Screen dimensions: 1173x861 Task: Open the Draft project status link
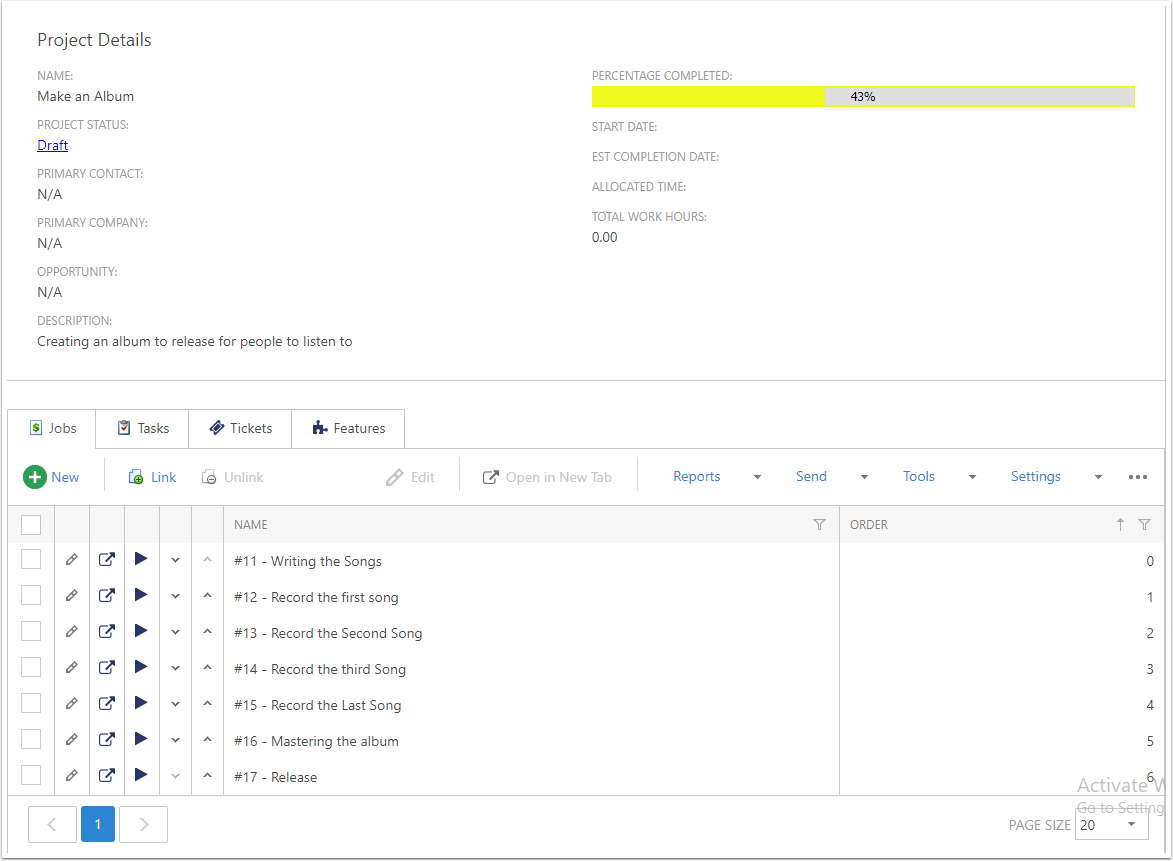[x=53, y=145]
